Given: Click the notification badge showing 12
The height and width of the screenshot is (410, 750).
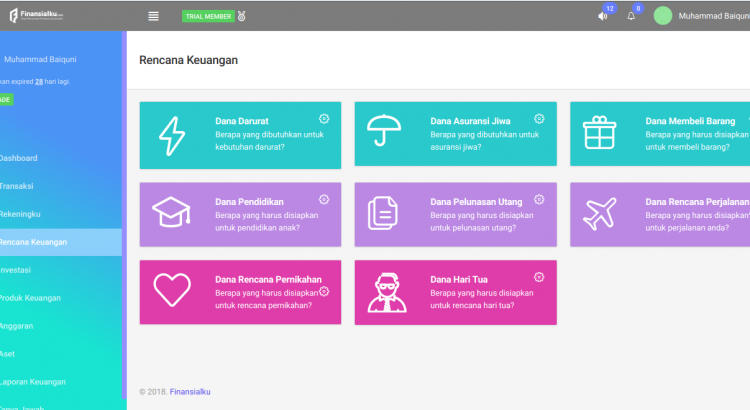Looking at the screenshot, I should point(609,9).
